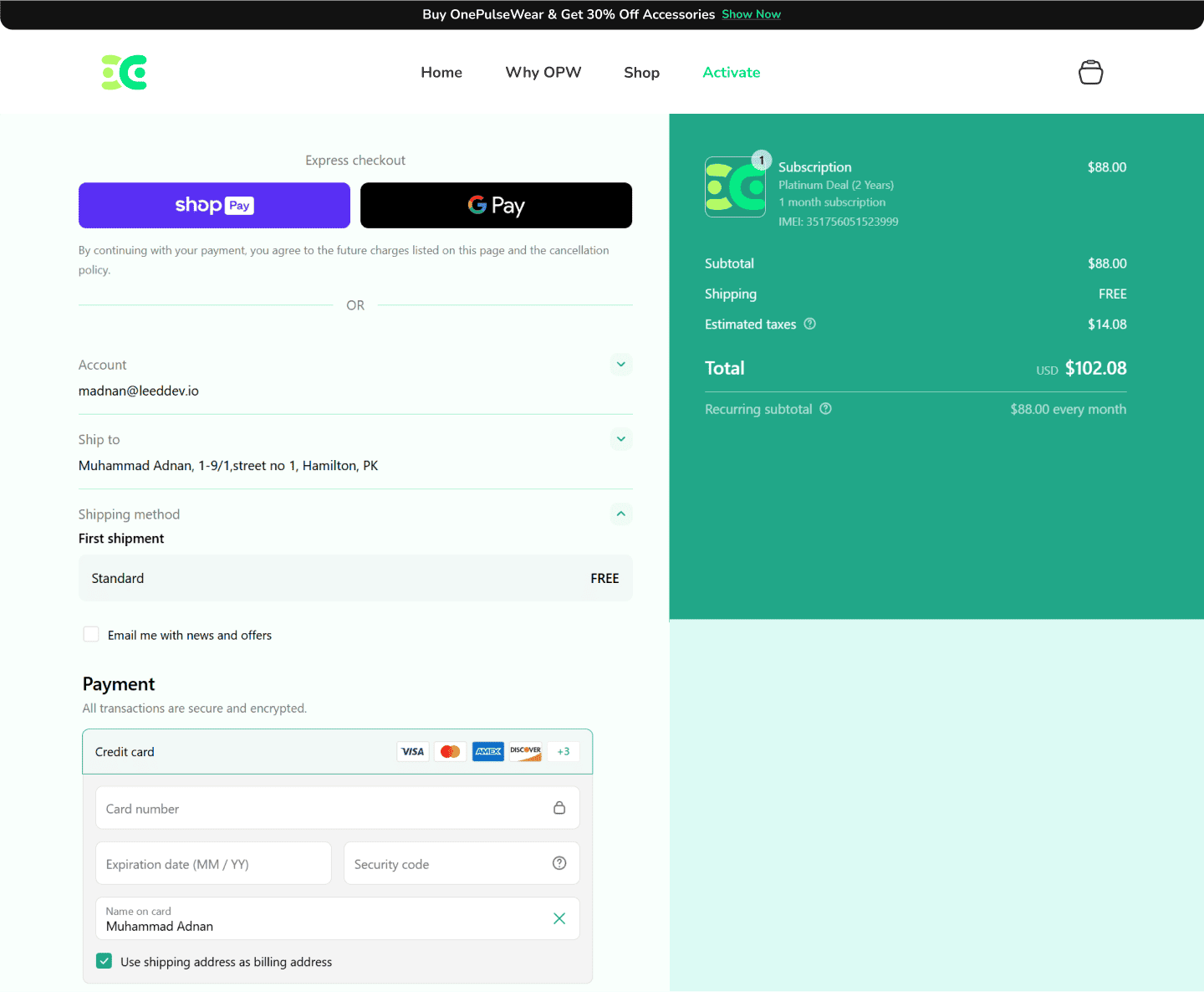Click the card number lock icon
This screenshot has height=992, width=1204.
tap(559, 807)
